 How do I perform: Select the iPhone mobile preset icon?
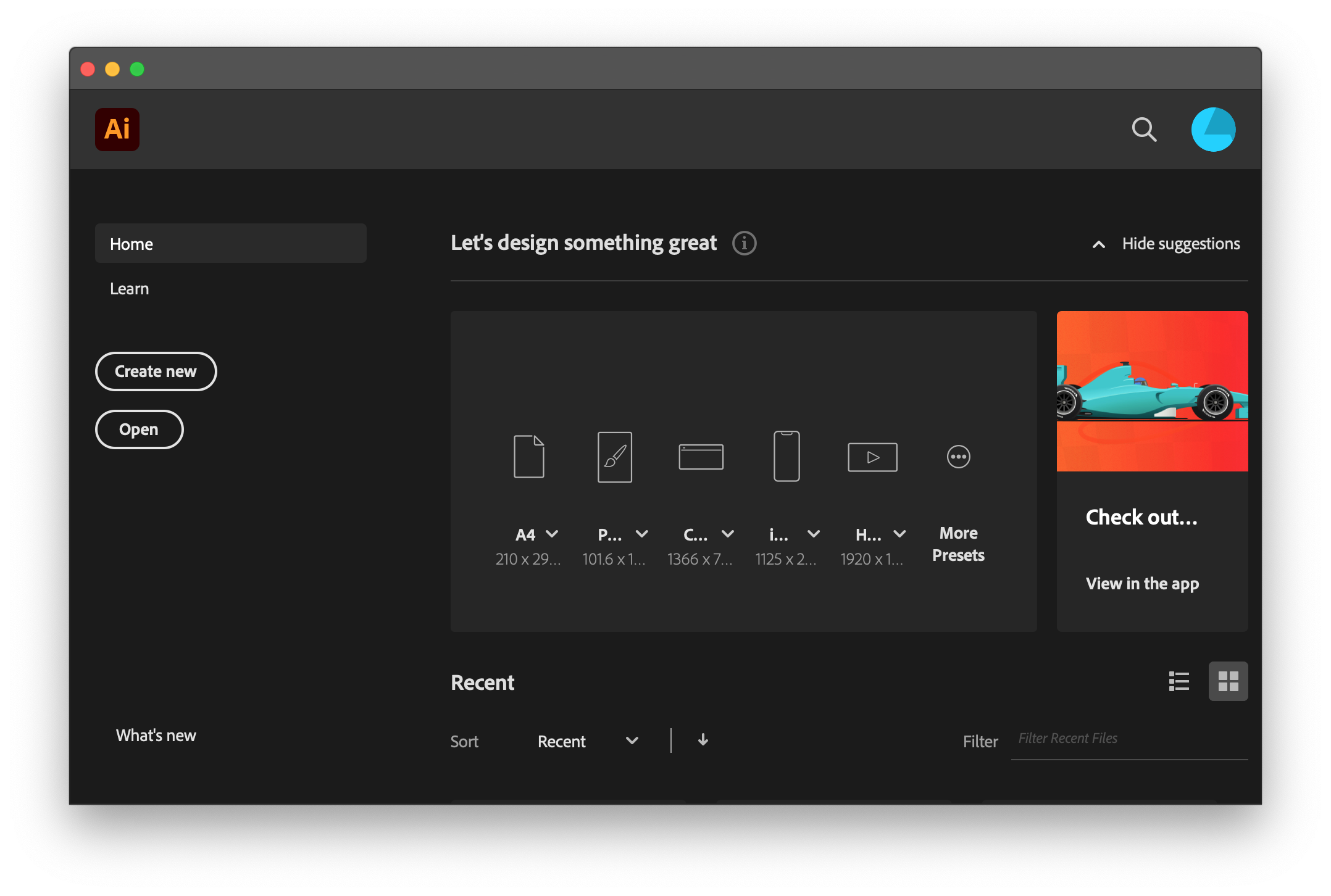point(786,457)
